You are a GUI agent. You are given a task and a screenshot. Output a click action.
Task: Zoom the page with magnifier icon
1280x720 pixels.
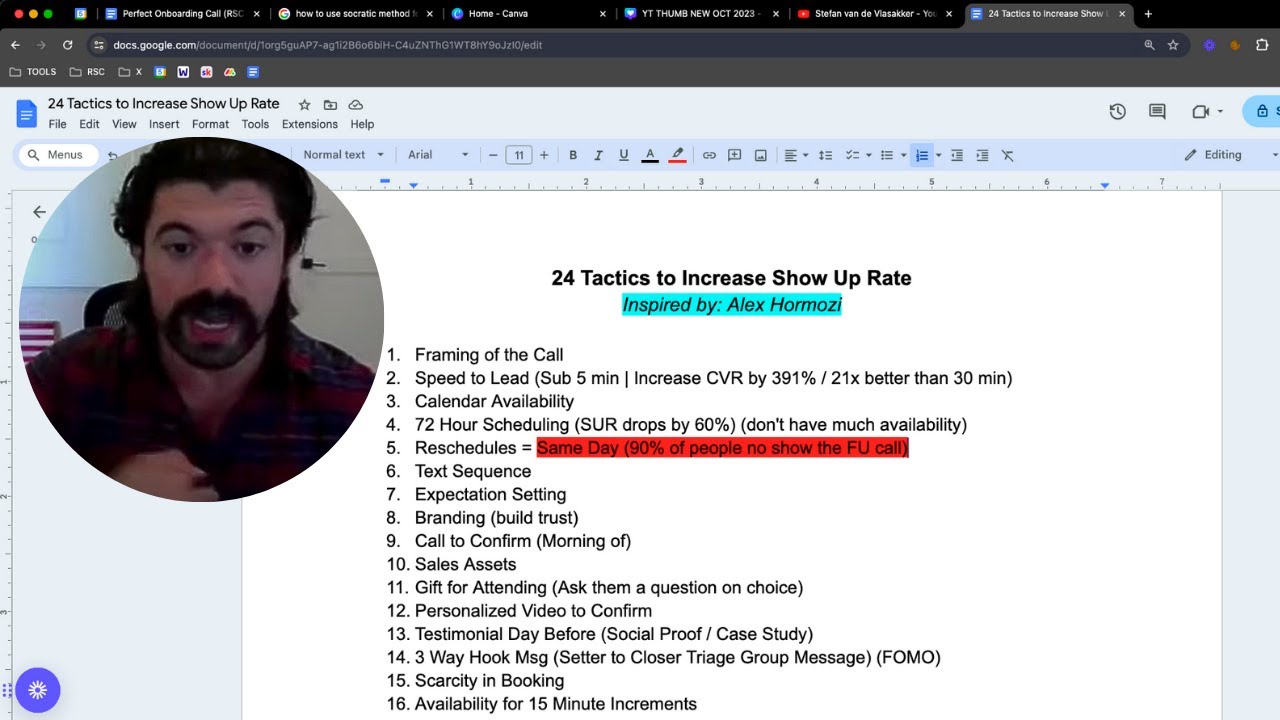click(1149, 45)
